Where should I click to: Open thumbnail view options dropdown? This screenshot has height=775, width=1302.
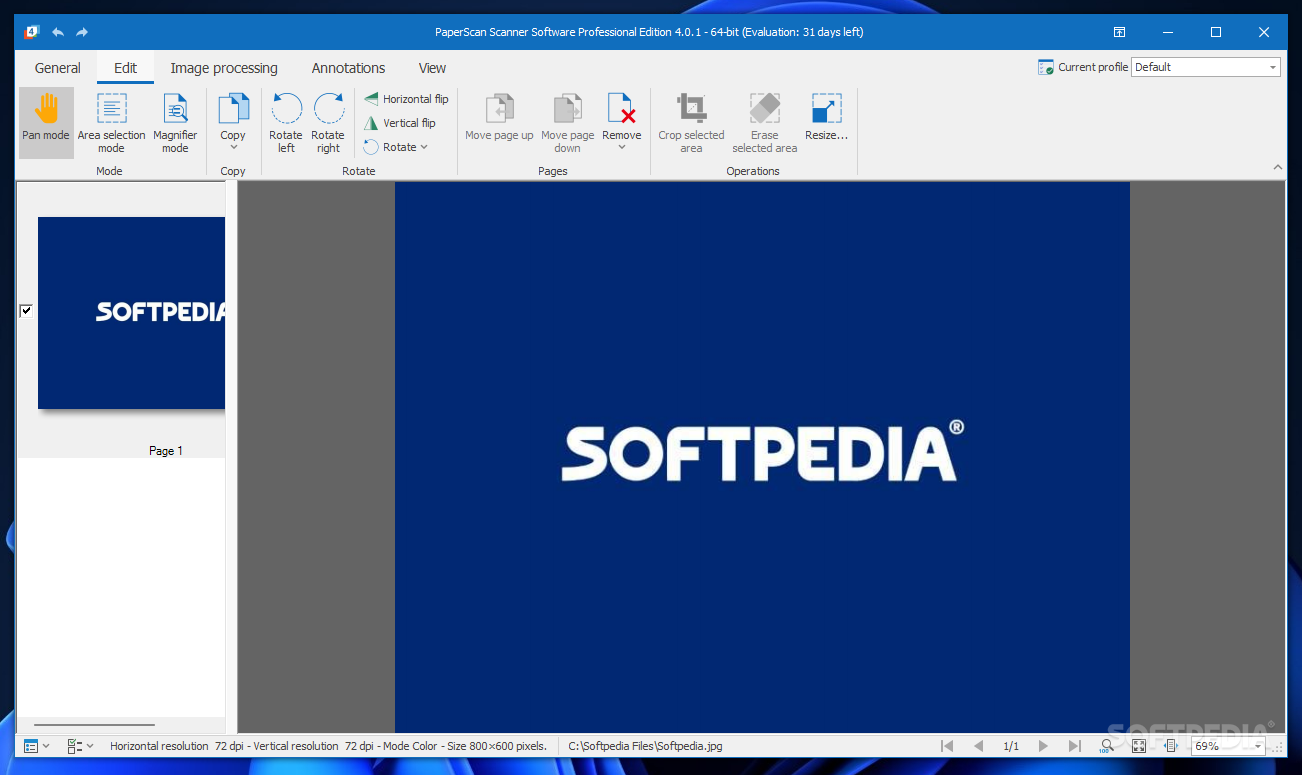(37, 746)
